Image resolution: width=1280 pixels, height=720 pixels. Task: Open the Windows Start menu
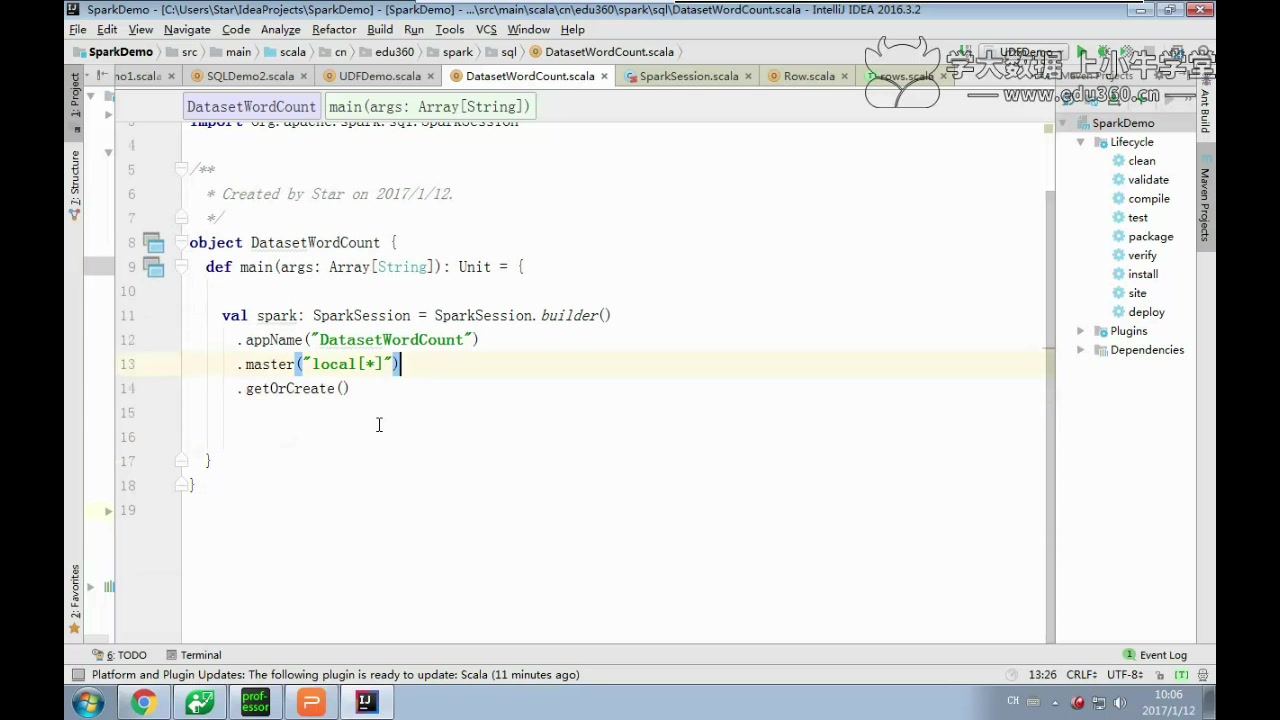(88, 703)
